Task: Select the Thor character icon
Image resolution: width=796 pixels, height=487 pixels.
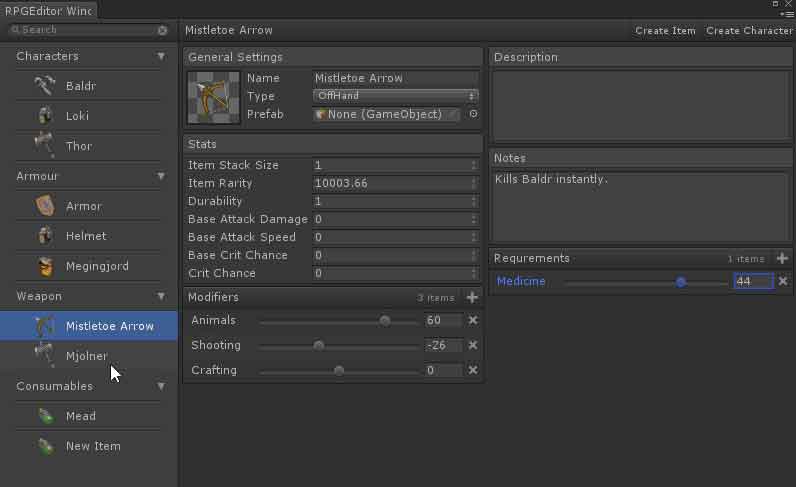Action: 45,145
